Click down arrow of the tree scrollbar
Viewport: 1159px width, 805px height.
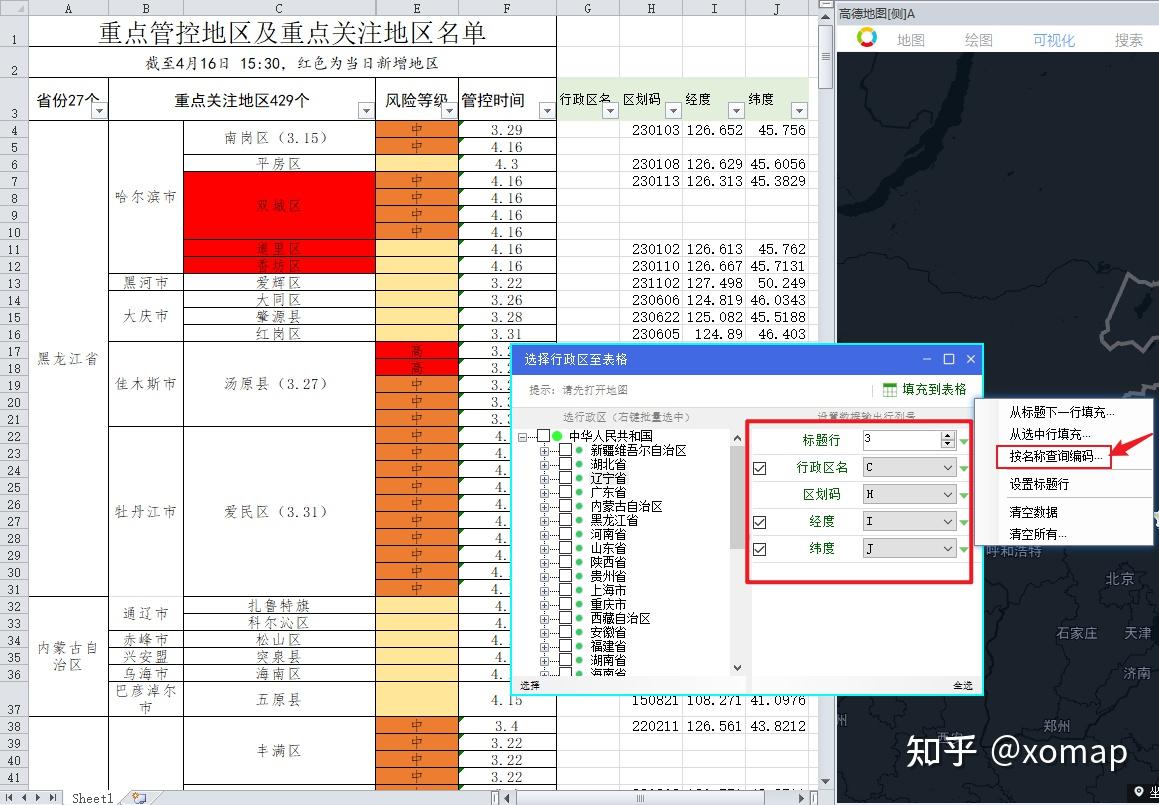coord(737,668)
